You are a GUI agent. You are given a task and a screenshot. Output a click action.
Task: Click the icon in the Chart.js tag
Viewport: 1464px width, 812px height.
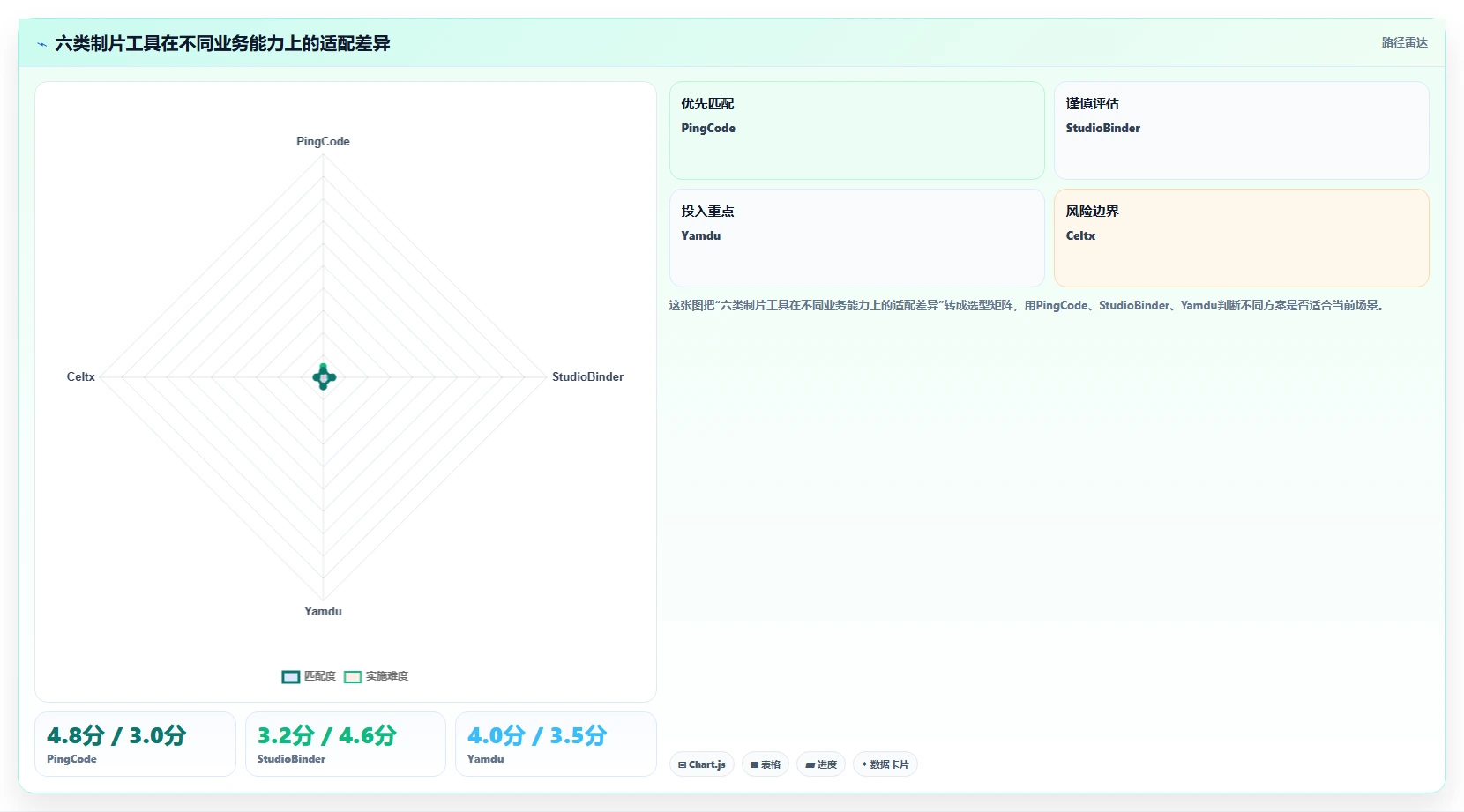pyautogui.click(x=682, y=764)
